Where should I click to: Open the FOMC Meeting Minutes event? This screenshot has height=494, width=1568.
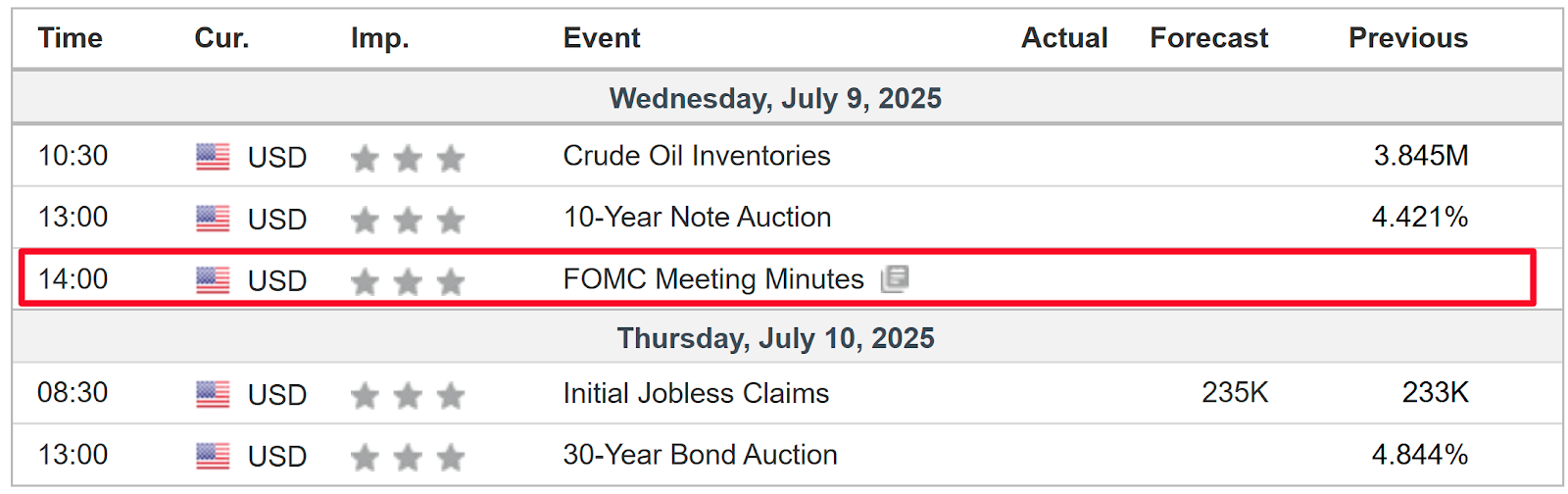point(713,279)
